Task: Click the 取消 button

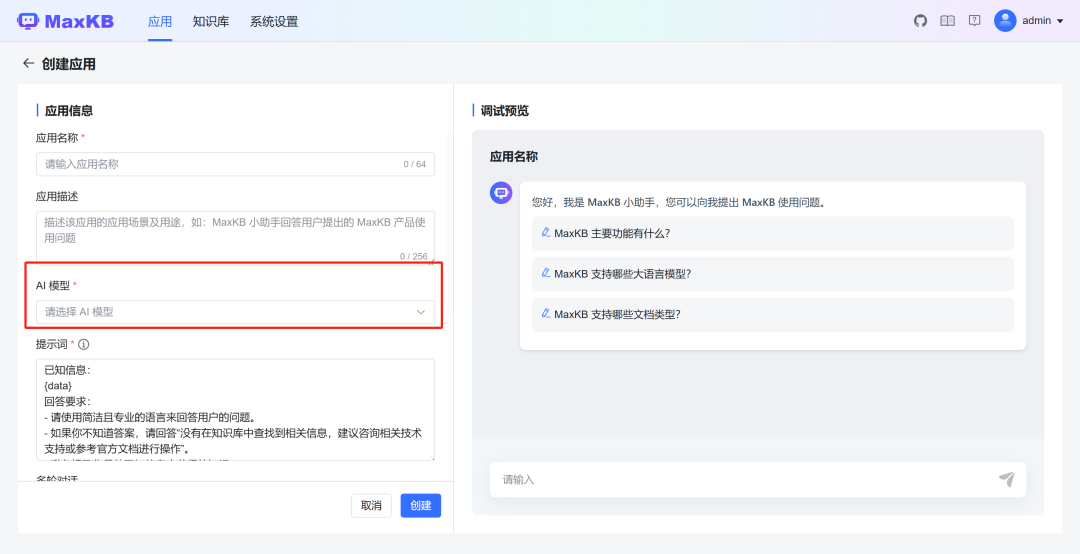Action: tap(371, 505)
